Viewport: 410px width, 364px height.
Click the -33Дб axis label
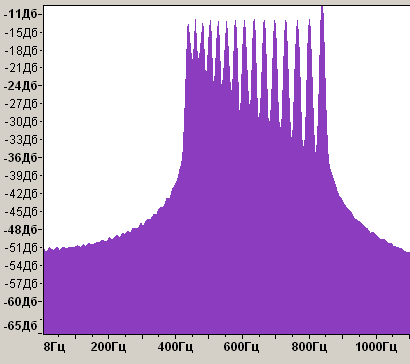tap(21, 140)
